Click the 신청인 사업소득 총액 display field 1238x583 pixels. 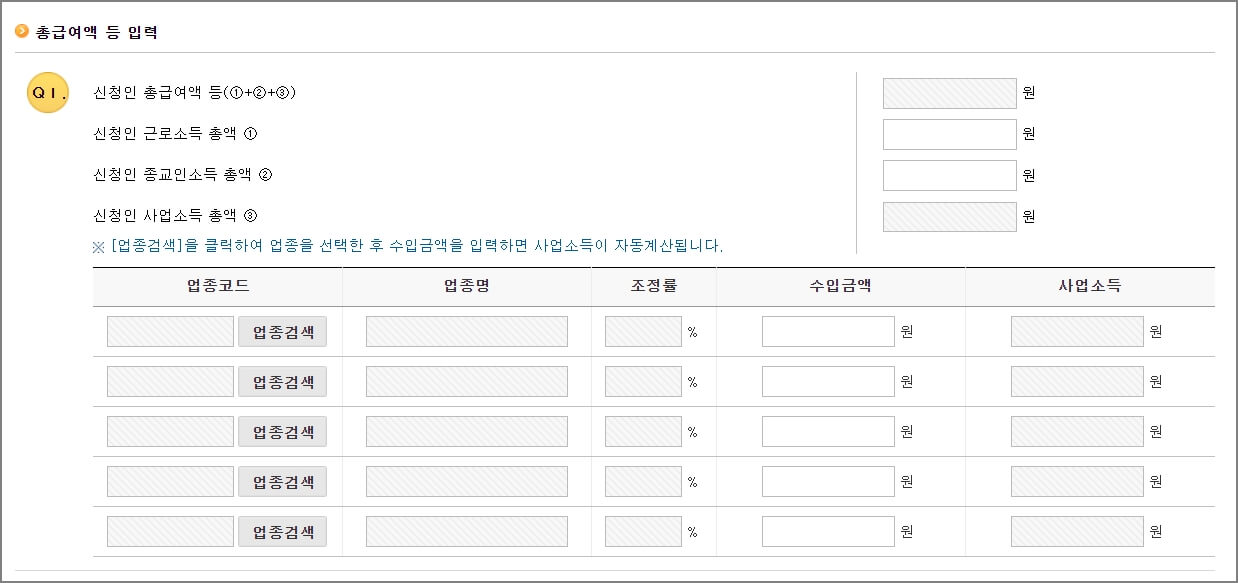tap(948, 215)
